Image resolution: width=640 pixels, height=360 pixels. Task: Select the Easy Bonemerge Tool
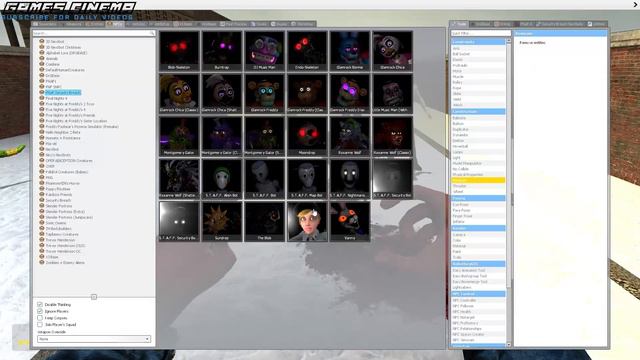click(x=478, y=282)
